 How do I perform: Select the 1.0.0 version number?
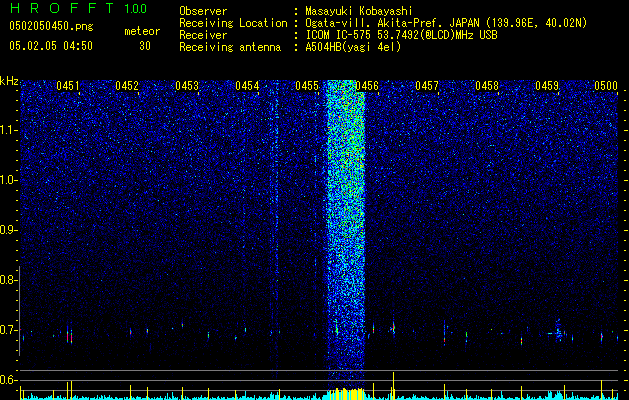(x=136, y=9)
